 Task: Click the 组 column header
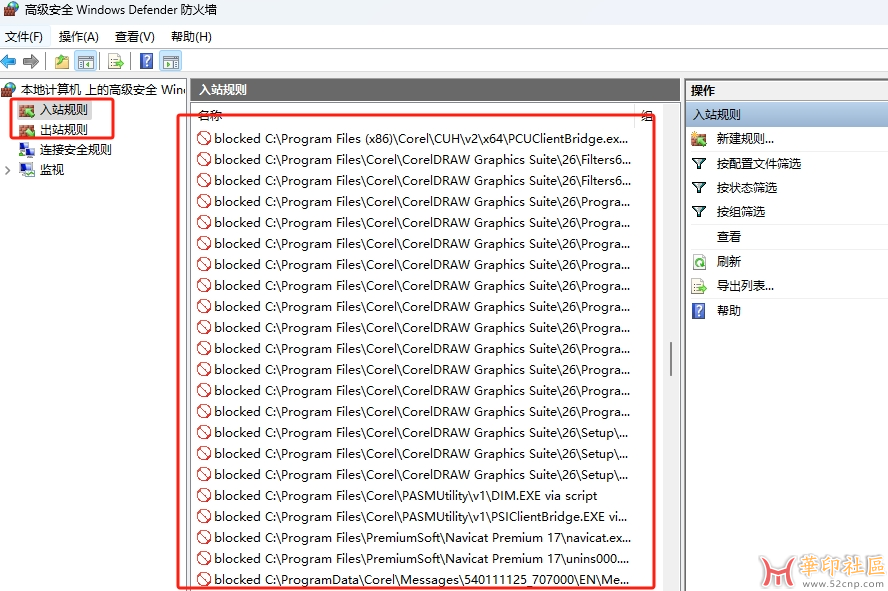[647, 116]
